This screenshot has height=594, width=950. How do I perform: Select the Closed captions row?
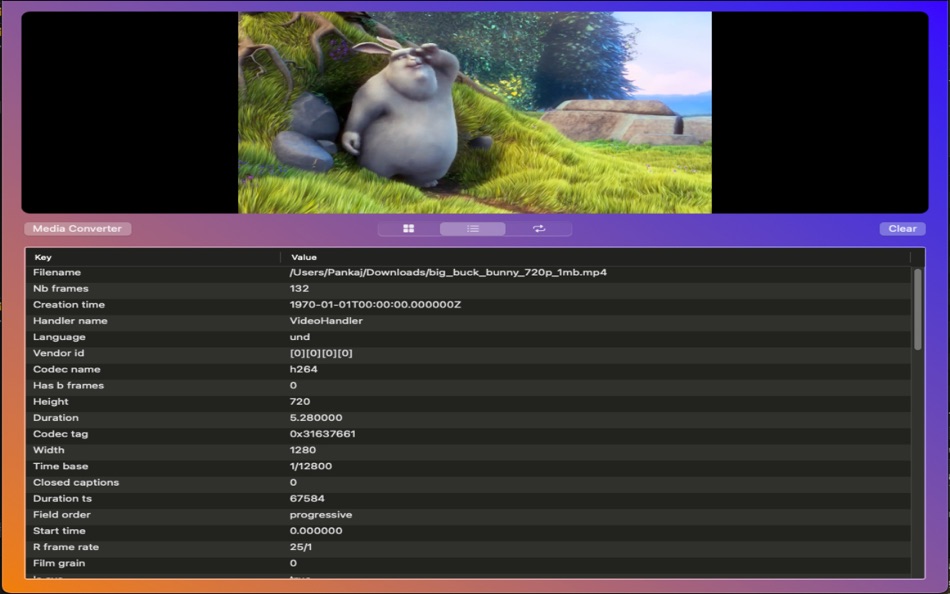468,482
